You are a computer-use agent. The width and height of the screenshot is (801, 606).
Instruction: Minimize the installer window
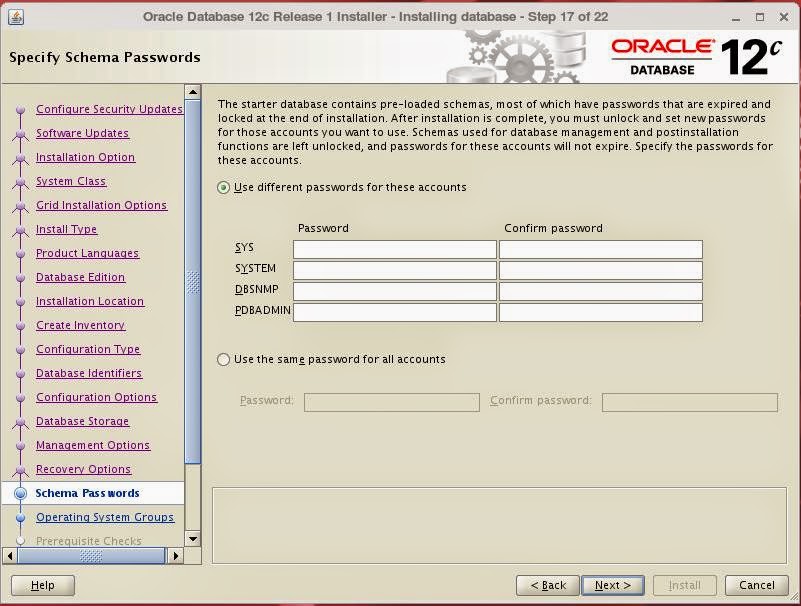point(736,17)
